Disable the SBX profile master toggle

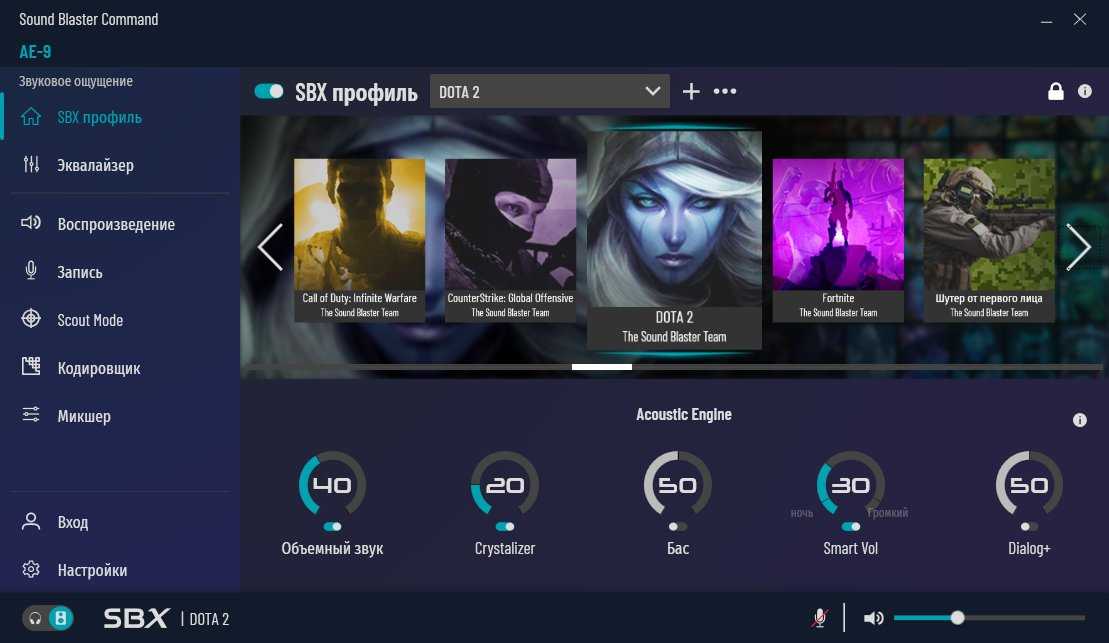tap(269, 92)
